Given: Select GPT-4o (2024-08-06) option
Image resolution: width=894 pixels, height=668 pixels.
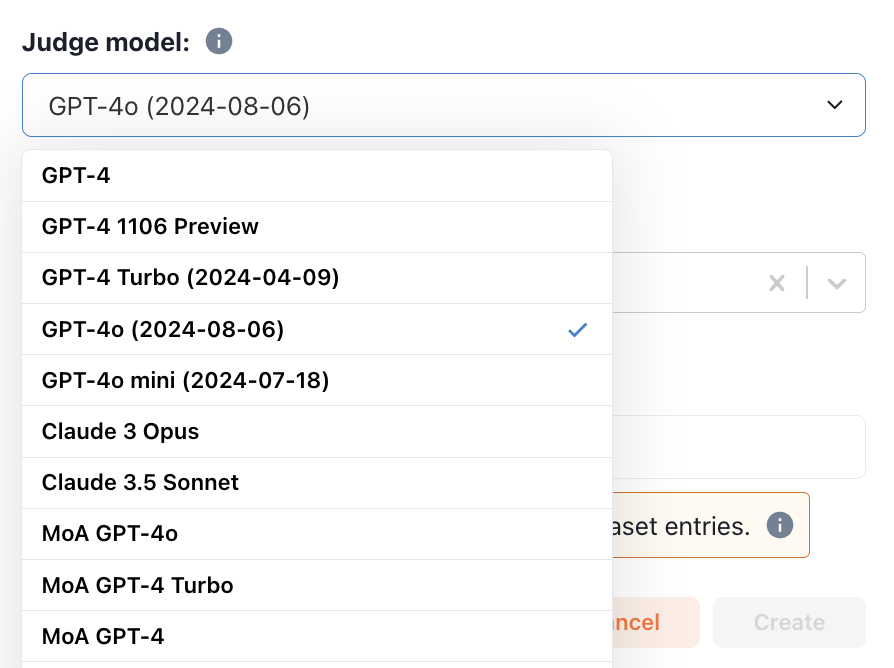Looking at the screenshot, I should pos(163,329).
